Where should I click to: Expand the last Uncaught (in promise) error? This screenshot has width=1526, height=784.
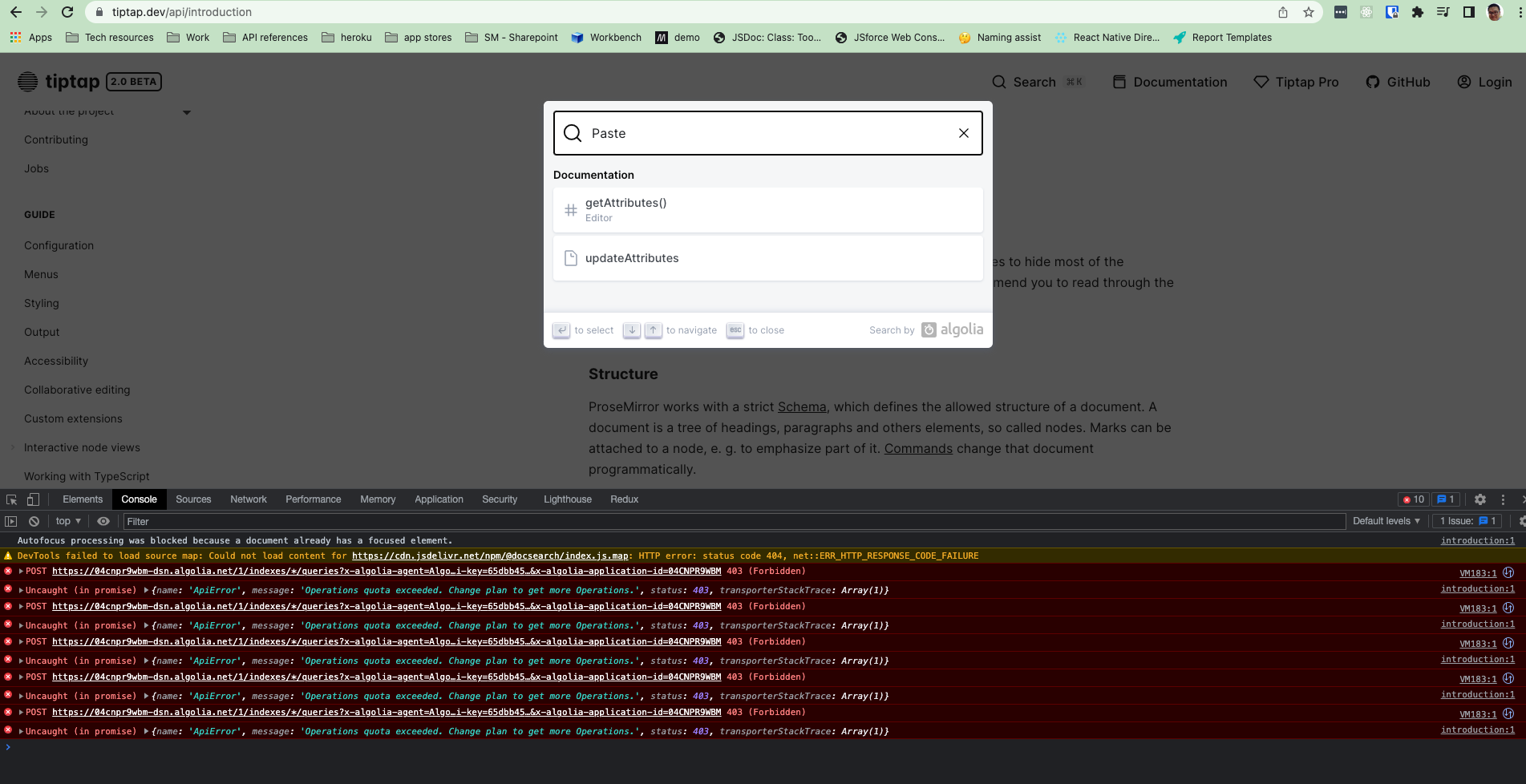22,731
